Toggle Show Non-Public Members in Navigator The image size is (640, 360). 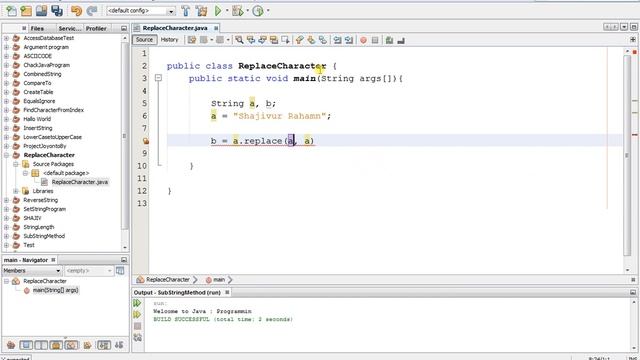tap(56, 345)
